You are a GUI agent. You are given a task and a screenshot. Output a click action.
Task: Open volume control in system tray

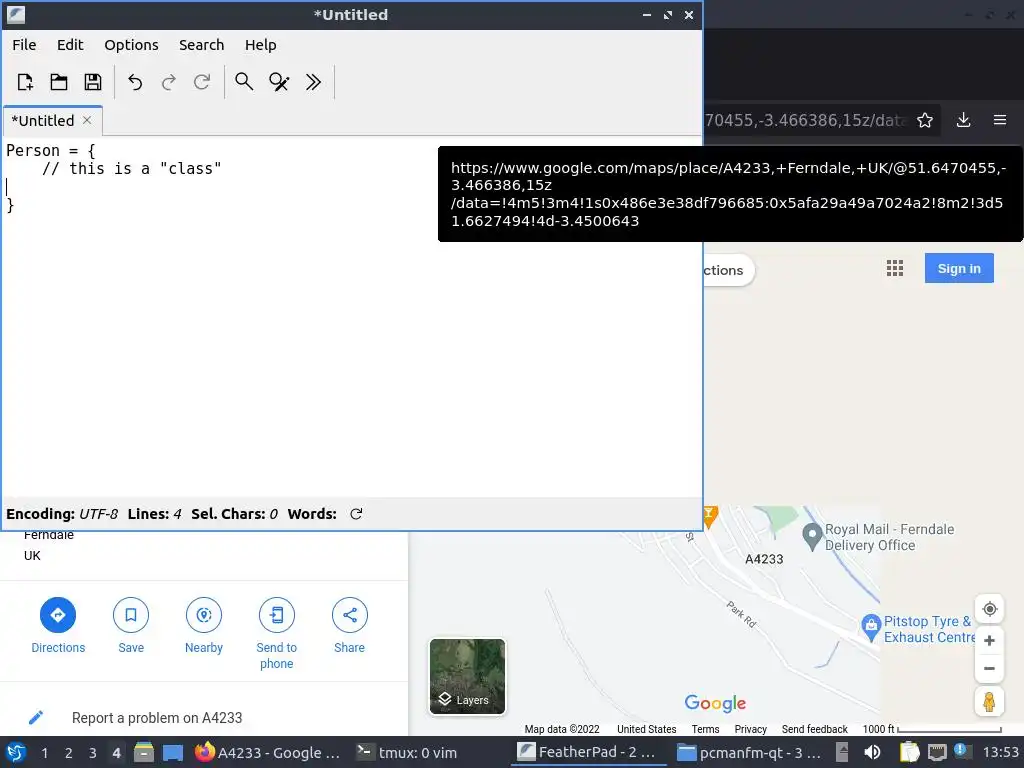872,752
